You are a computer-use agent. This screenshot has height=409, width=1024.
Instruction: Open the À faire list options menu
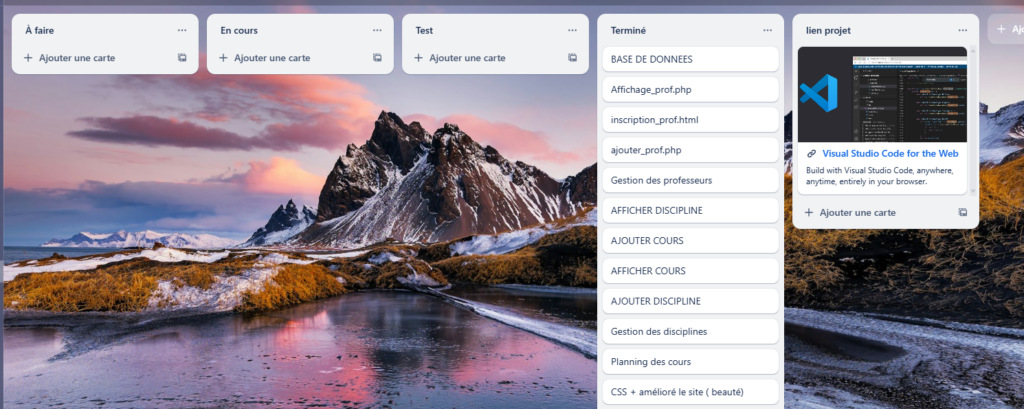point(181,31)
